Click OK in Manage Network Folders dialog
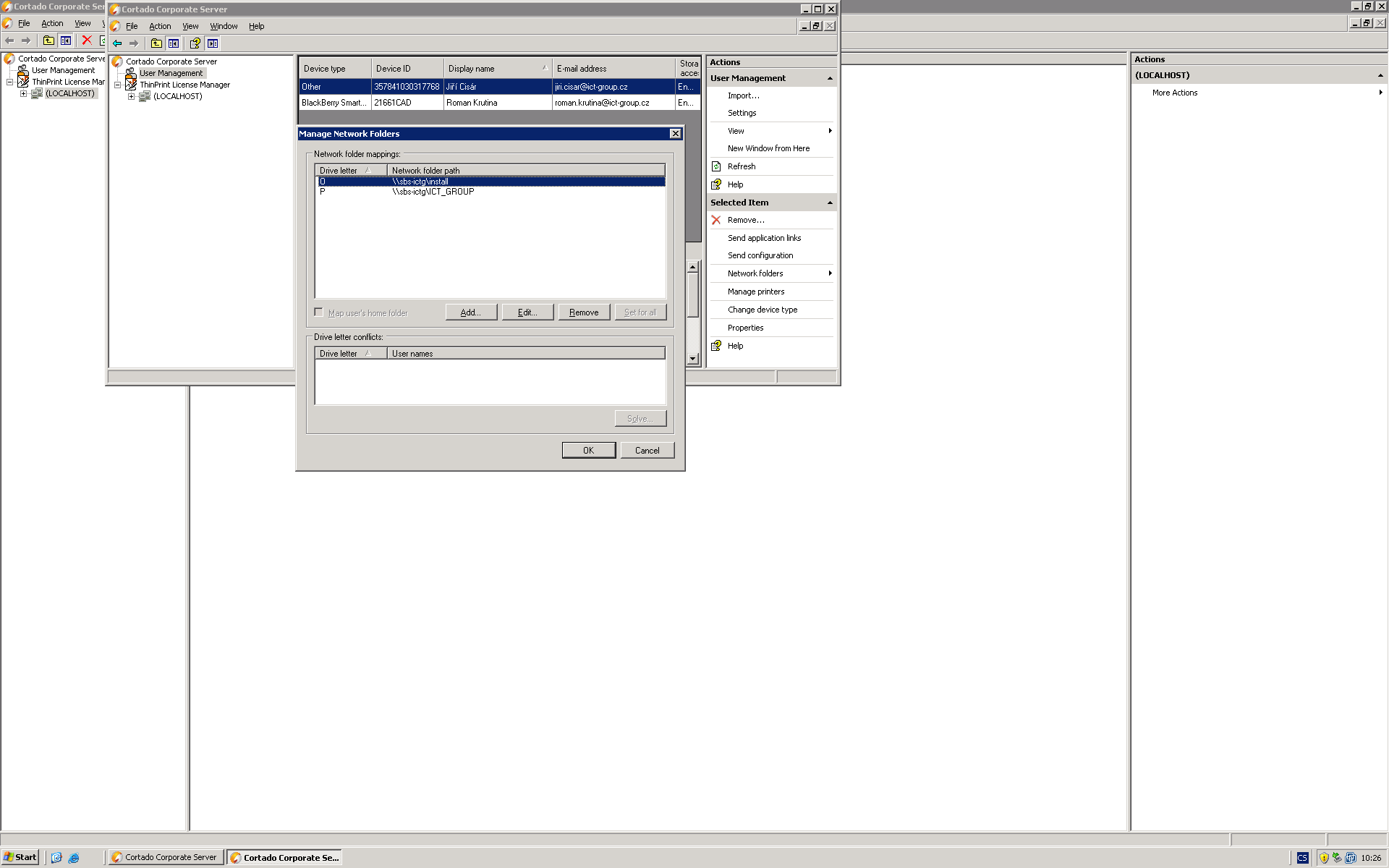Image resolution: width=1389 pixels, height=868 pixels. click(x=588, y=450)
